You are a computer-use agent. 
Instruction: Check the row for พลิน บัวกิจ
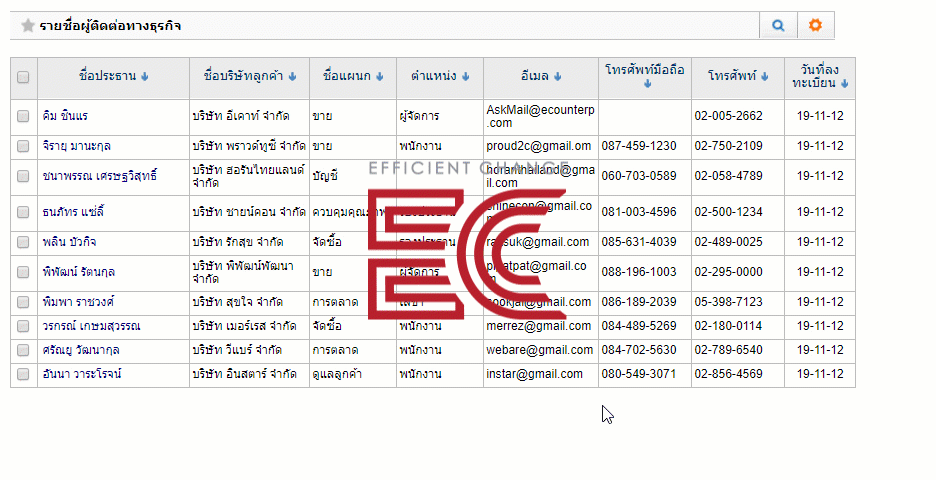[x=23, y=242]
